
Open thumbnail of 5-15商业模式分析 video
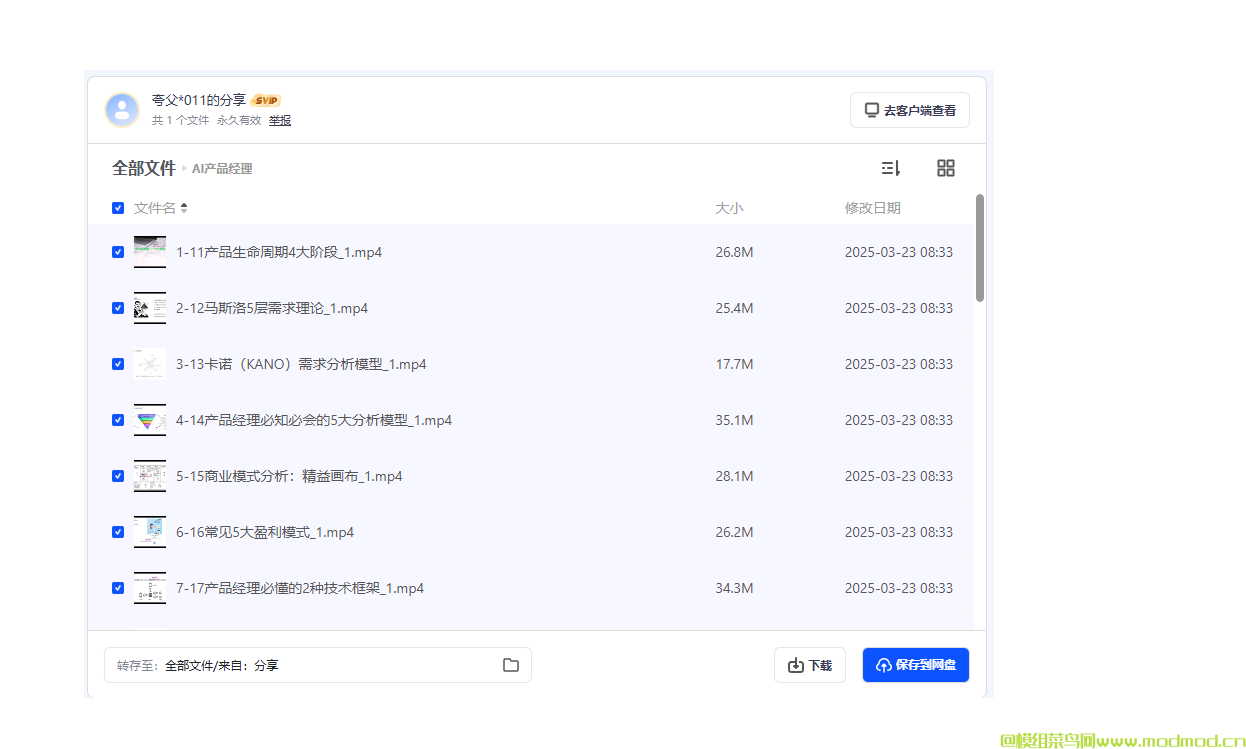coord(150,476)
